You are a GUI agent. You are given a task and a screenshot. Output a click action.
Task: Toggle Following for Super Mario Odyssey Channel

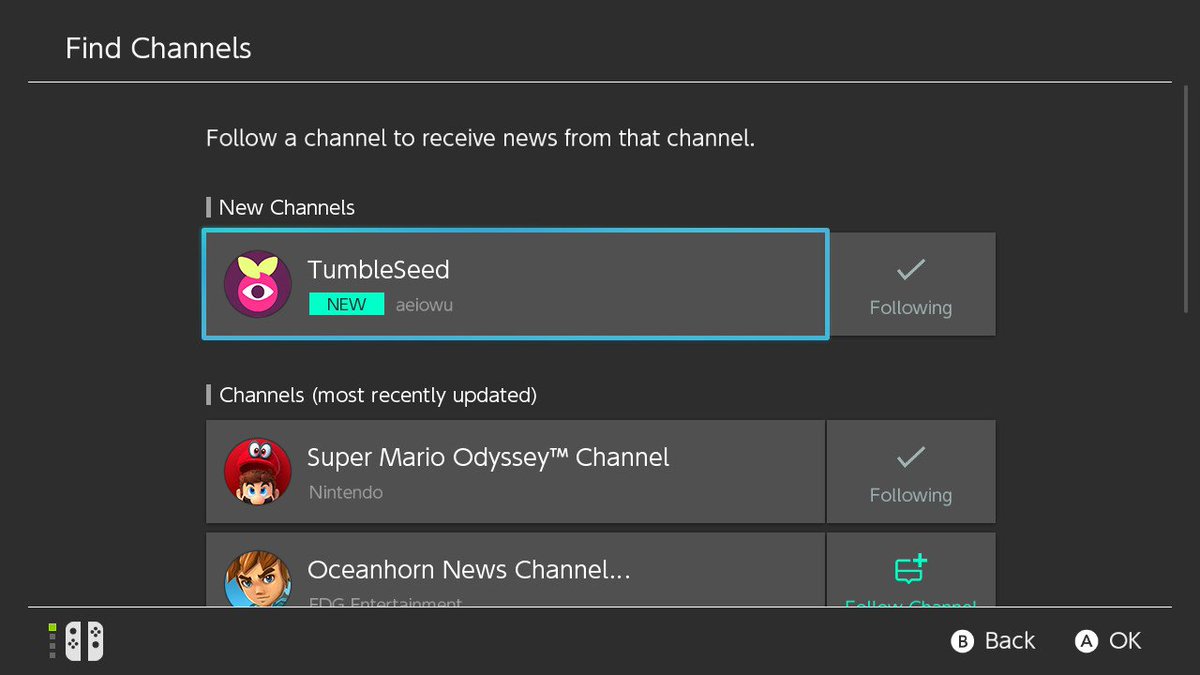pos(911,472)
